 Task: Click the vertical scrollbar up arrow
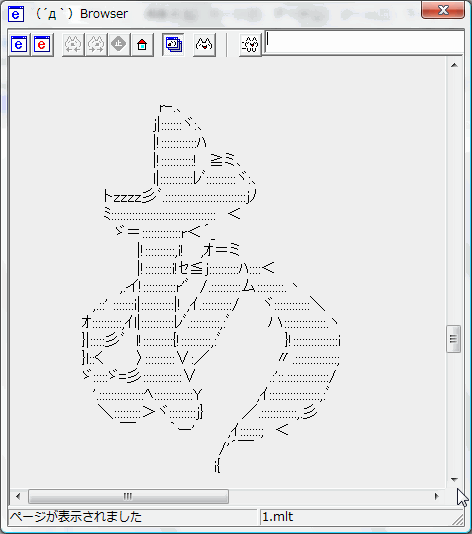coord(454,65)
